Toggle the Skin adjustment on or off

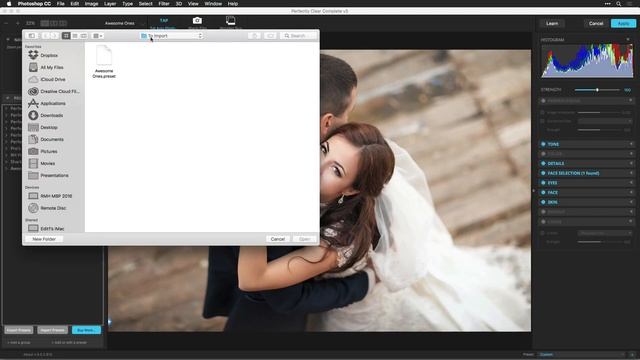[543, 202]
